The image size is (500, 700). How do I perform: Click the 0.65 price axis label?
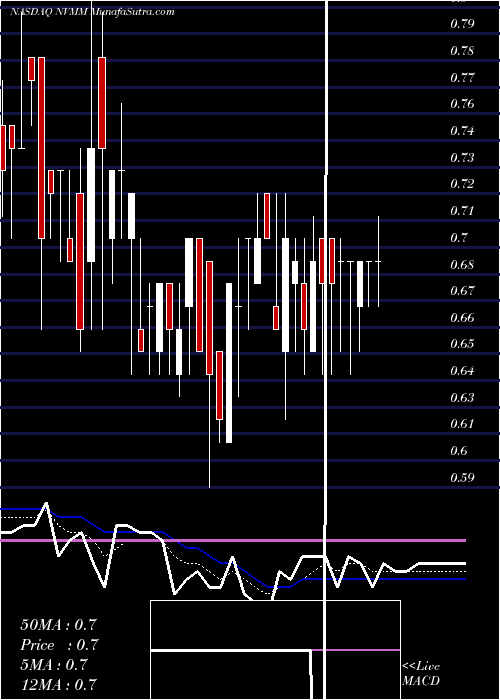click(x=462, y=344)
